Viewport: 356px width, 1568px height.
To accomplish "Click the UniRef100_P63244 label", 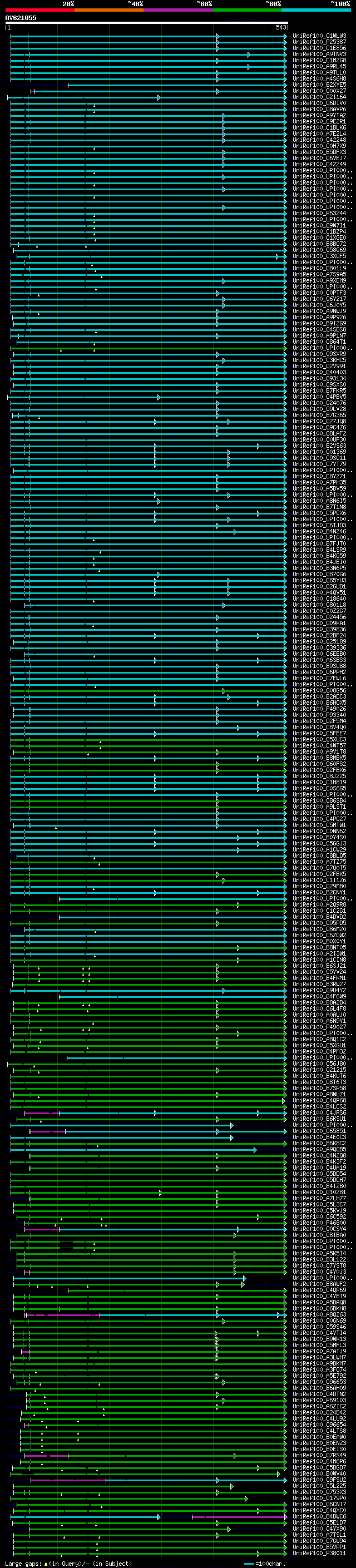I will 319,214.
